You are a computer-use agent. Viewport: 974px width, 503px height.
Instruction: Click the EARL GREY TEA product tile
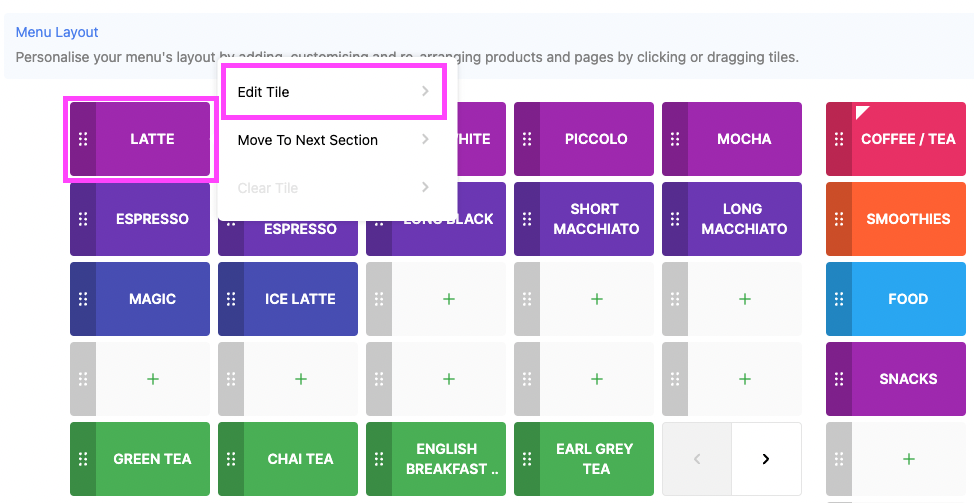(584, 459)
